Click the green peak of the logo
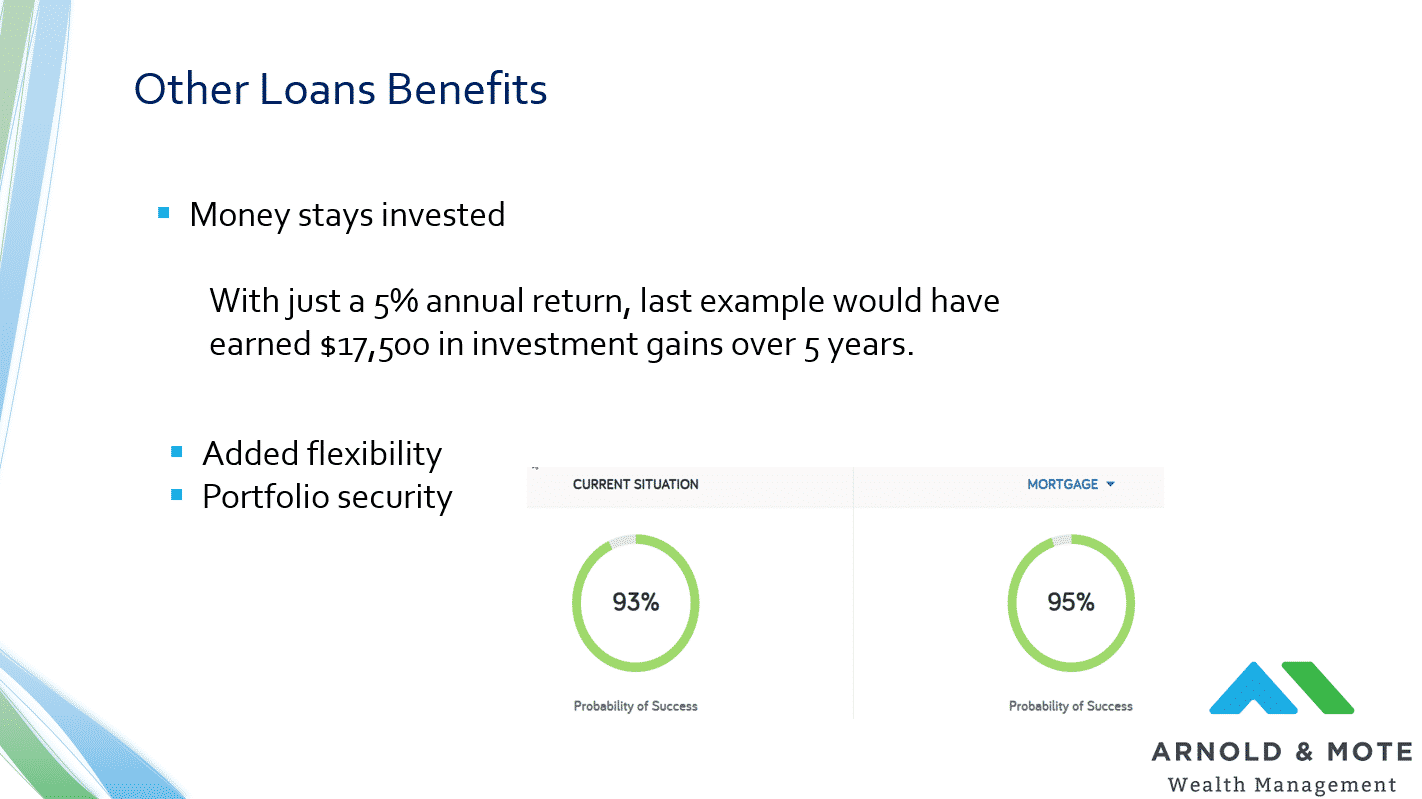The height and width of the screenshot is (799, 1422). [x=1320, y=686]
